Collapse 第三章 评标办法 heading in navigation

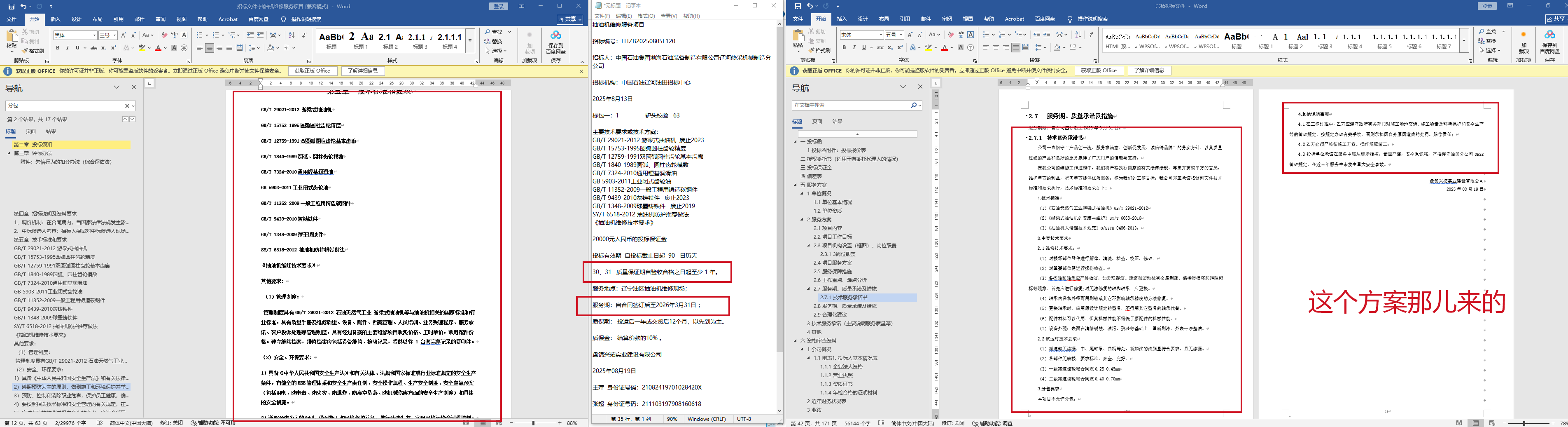click(9, 153)
